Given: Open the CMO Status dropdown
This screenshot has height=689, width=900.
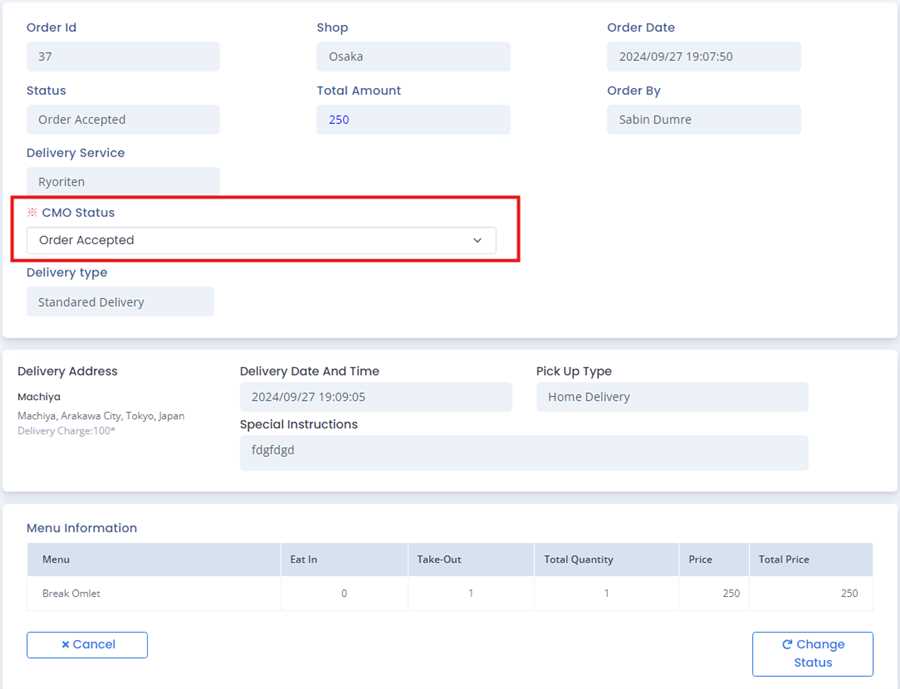Looking at the screenshot, I should (260, 240).
